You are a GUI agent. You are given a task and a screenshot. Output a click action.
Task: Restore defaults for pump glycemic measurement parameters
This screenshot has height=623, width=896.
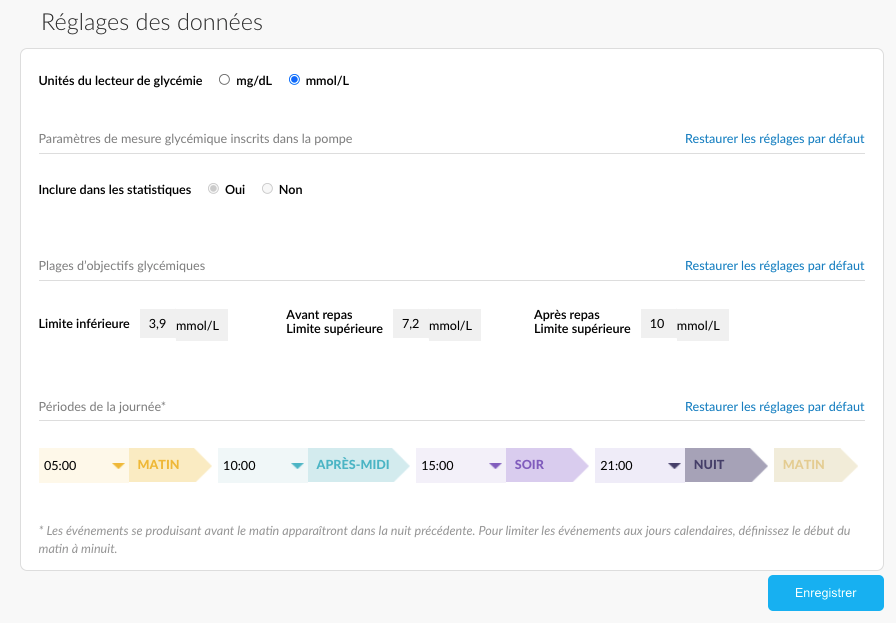774,139
